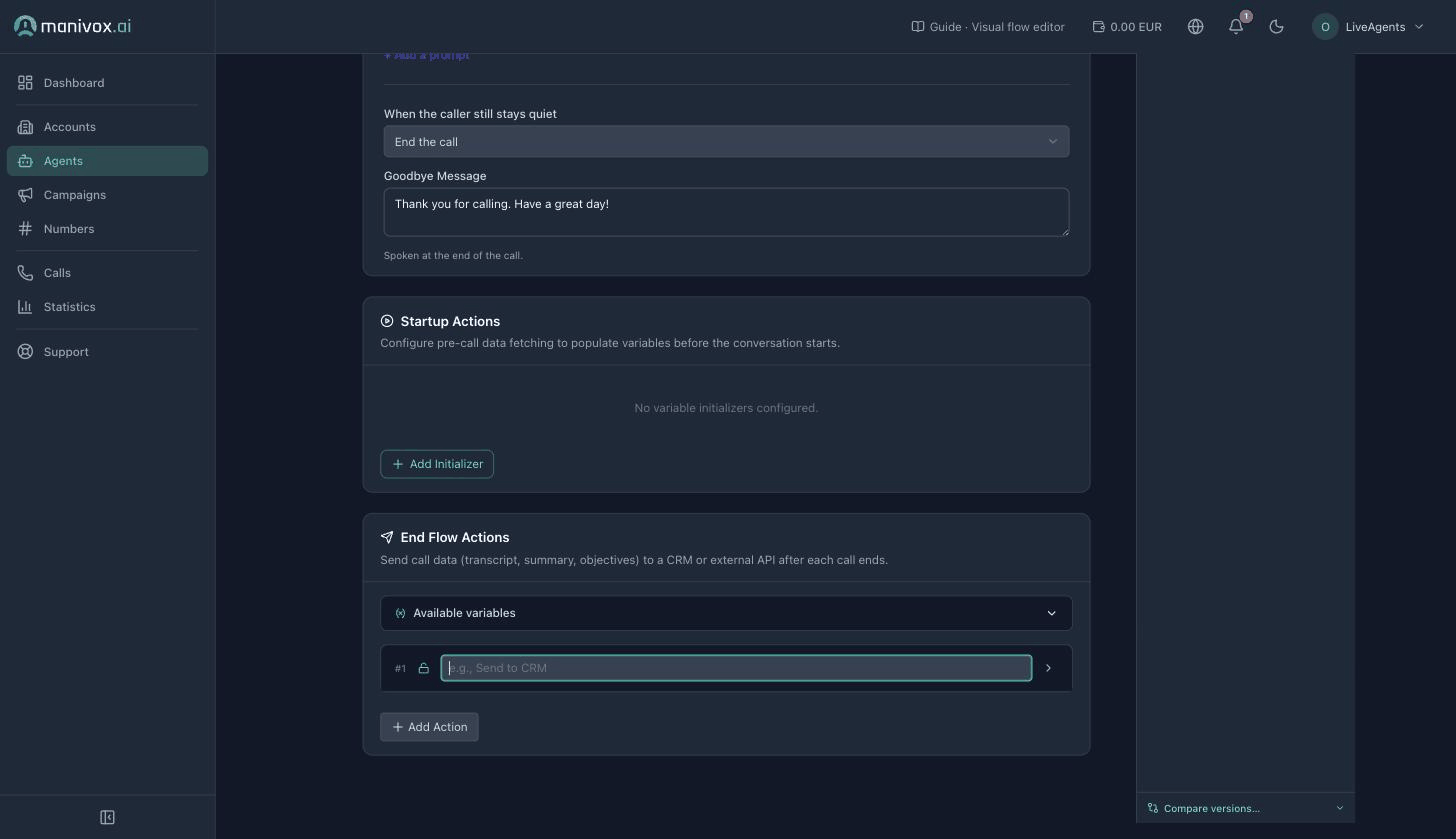Open Campaigns section
This screenshot has height=839, width=1456.
pos(107,195)
